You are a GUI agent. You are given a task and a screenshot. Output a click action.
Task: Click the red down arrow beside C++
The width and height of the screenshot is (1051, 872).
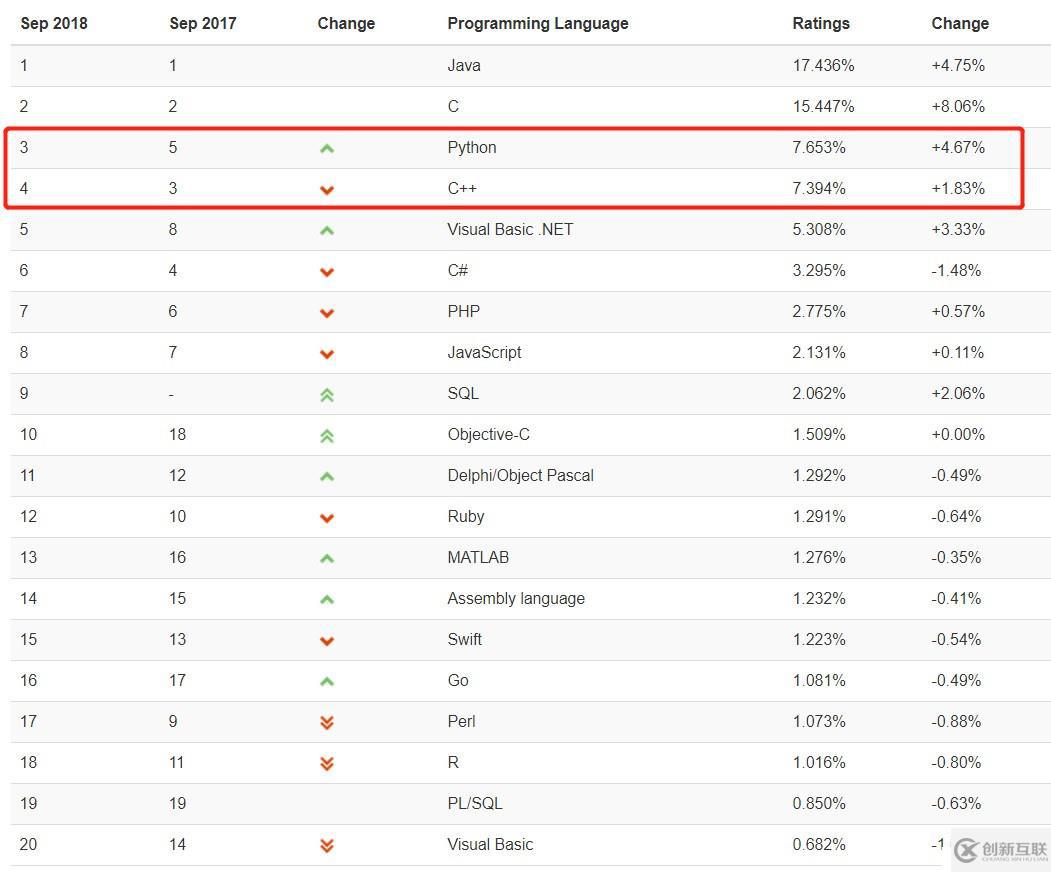327,190
